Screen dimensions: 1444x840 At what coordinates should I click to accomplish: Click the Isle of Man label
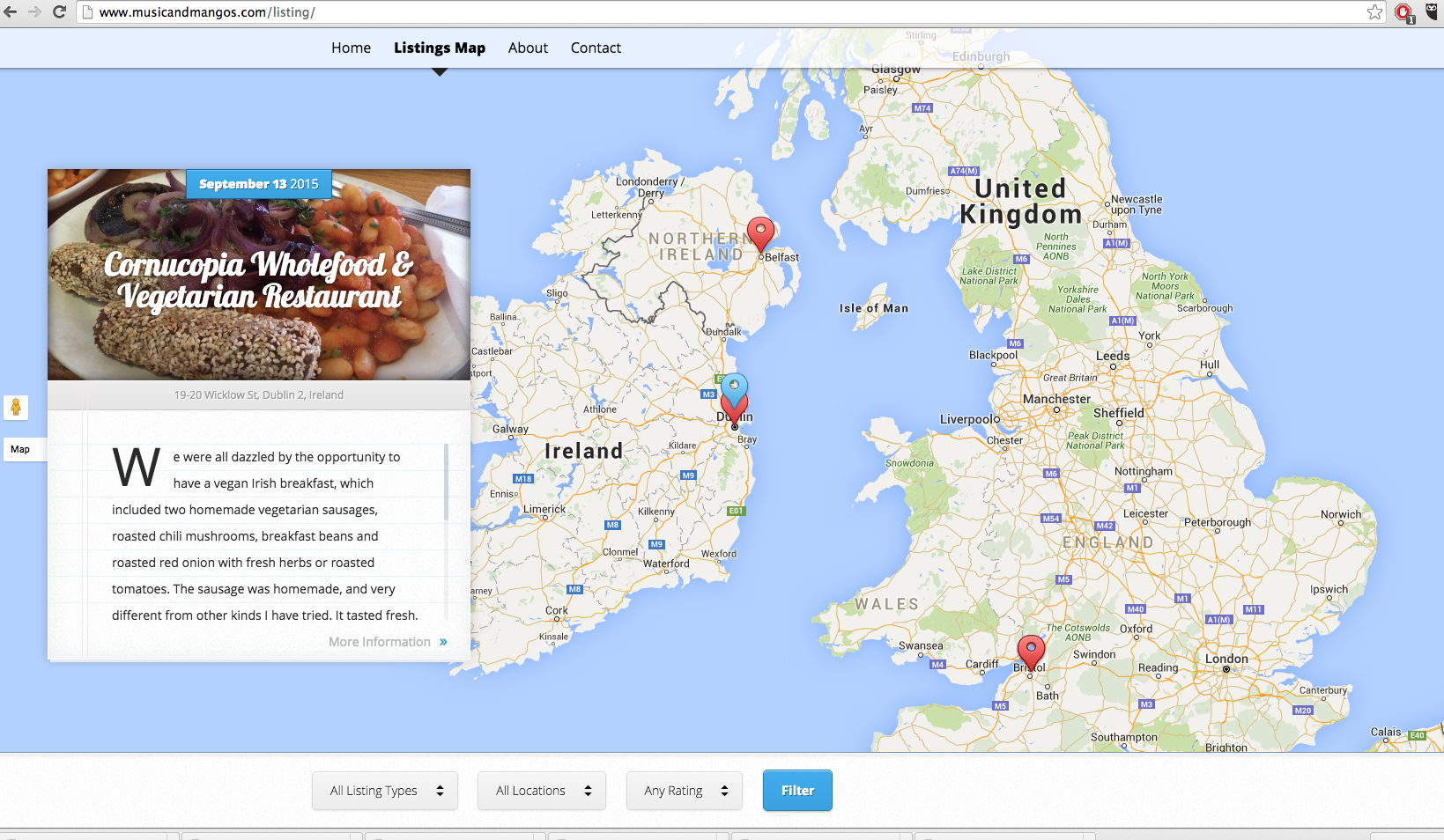pos(874,308)
